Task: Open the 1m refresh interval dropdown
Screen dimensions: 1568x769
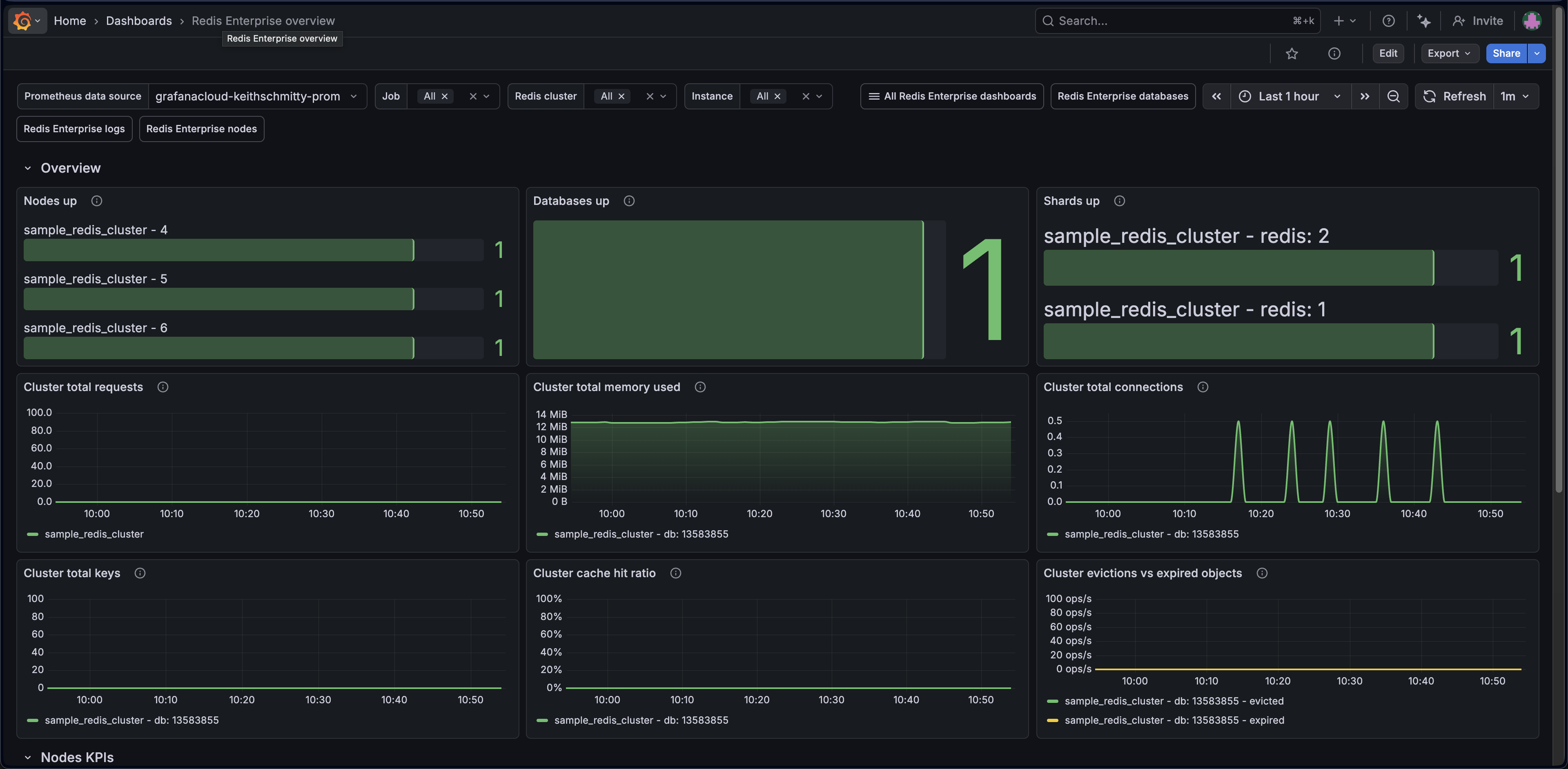Action: (1515, 96)
